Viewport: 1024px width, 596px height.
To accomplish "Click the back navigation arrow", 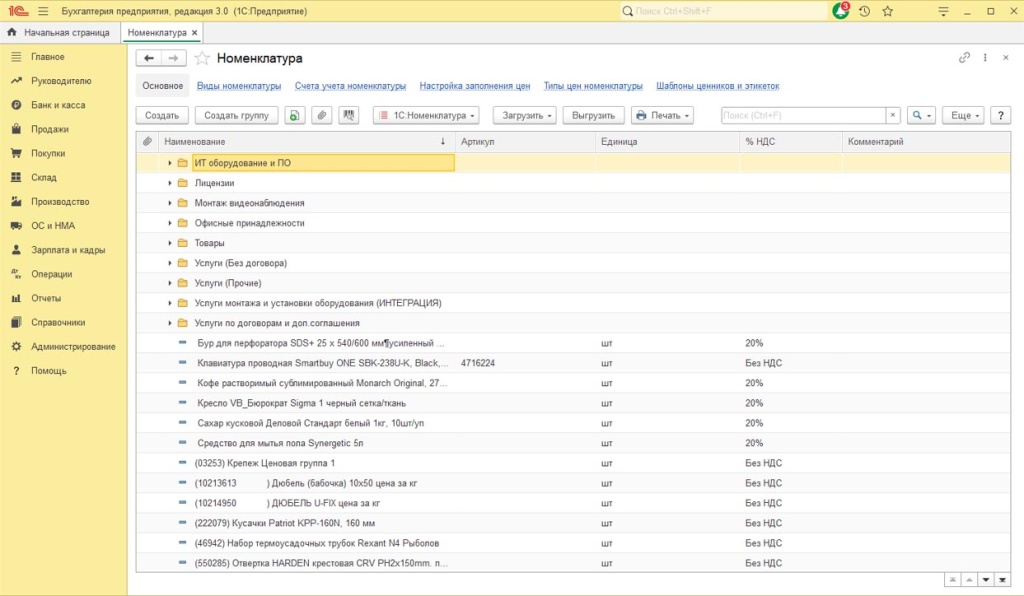I will coord(150,58).
